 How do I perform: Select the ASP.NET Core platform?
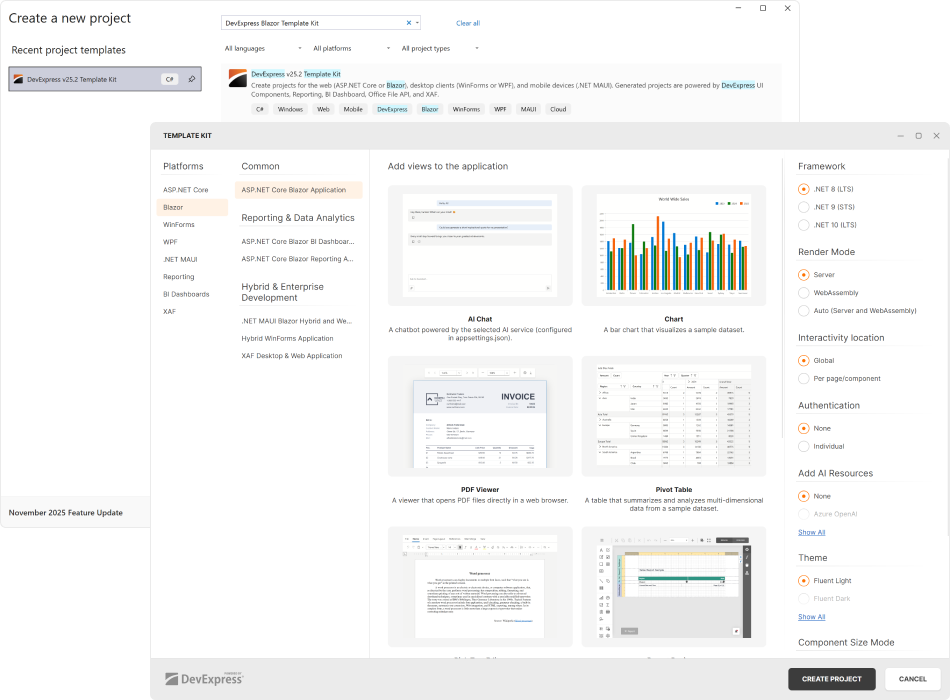(x=185, y=190)
